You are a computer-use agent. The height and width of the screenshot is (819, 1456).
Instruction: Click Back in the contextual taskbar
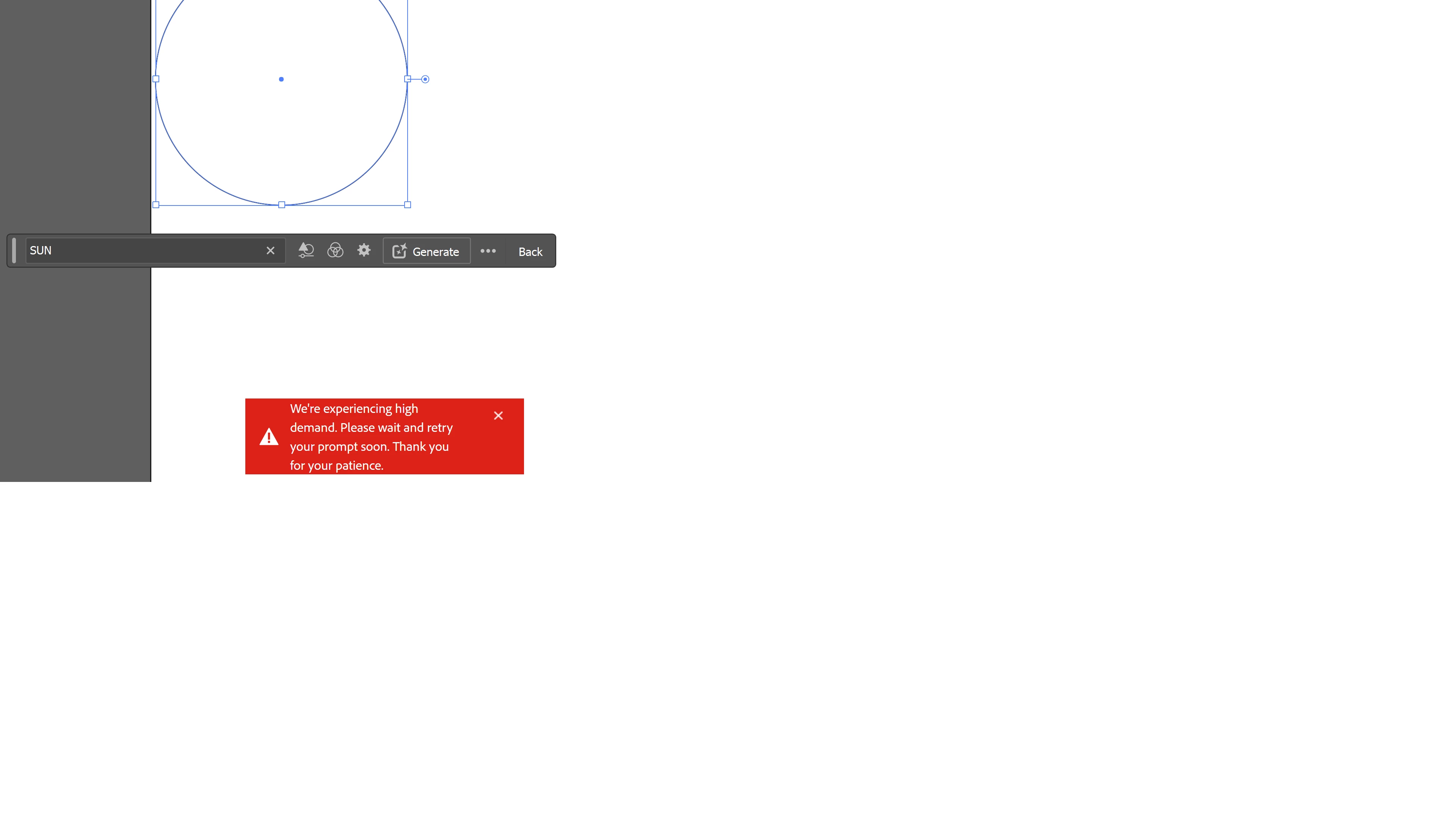coord(530,251)
